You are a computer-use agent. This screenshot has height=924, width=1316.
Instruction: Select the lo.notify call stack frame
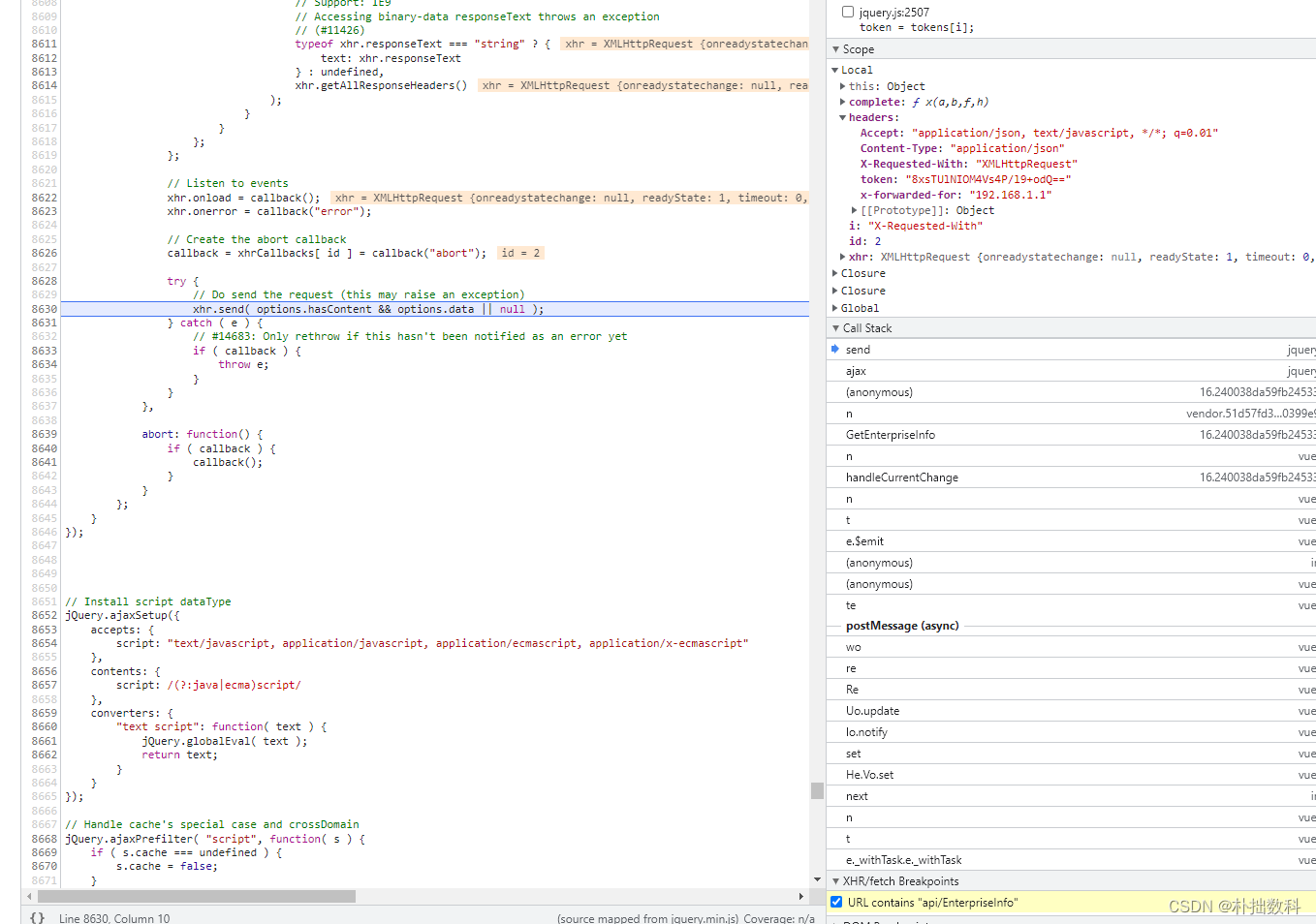(1071, 732)
